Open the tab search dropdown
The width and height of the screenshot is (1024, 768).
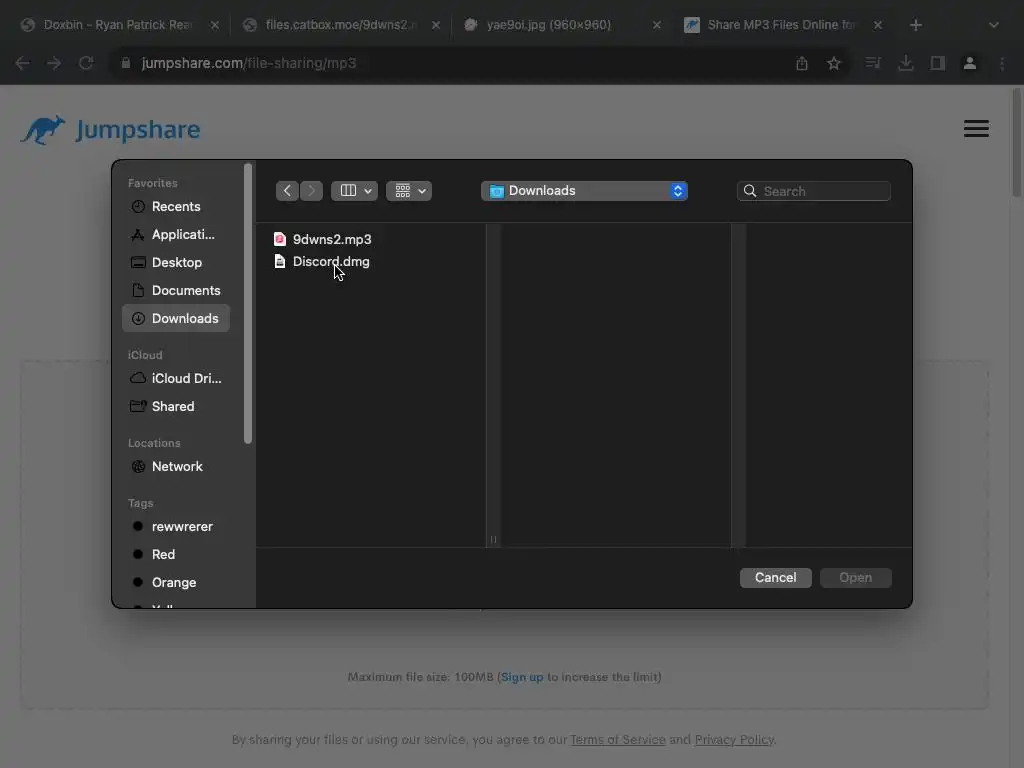pos(994,25)
